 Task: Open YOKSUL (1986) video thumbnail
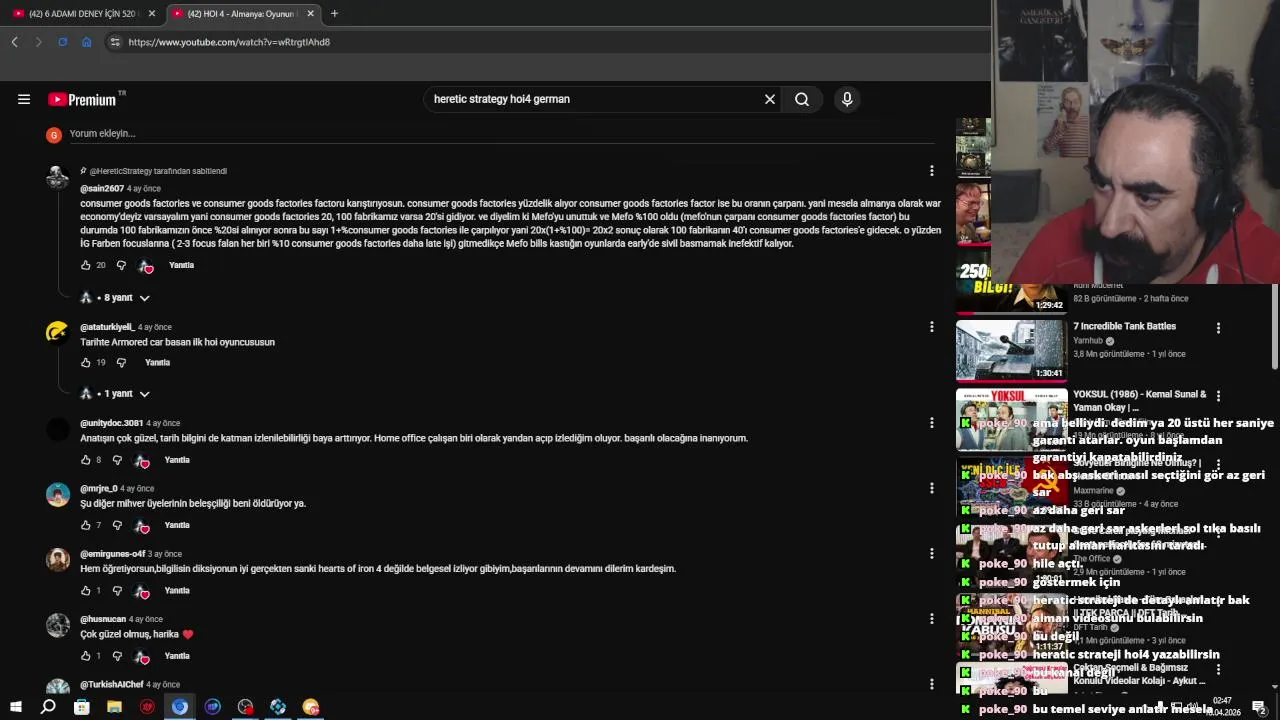click(x=1011, y=419)
